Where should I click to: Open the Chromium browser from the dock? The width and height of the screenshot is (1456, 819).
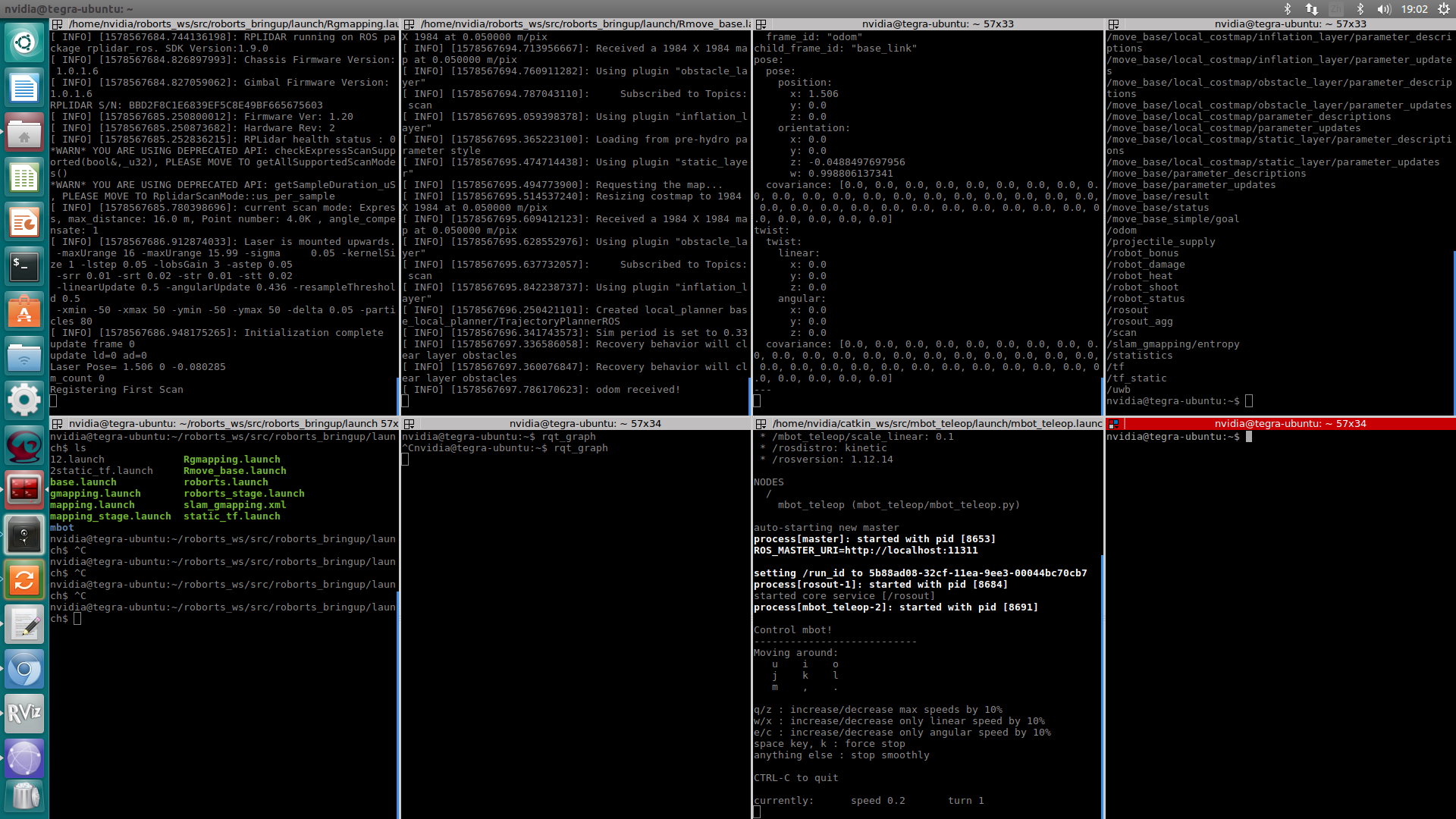coord(25,670)
